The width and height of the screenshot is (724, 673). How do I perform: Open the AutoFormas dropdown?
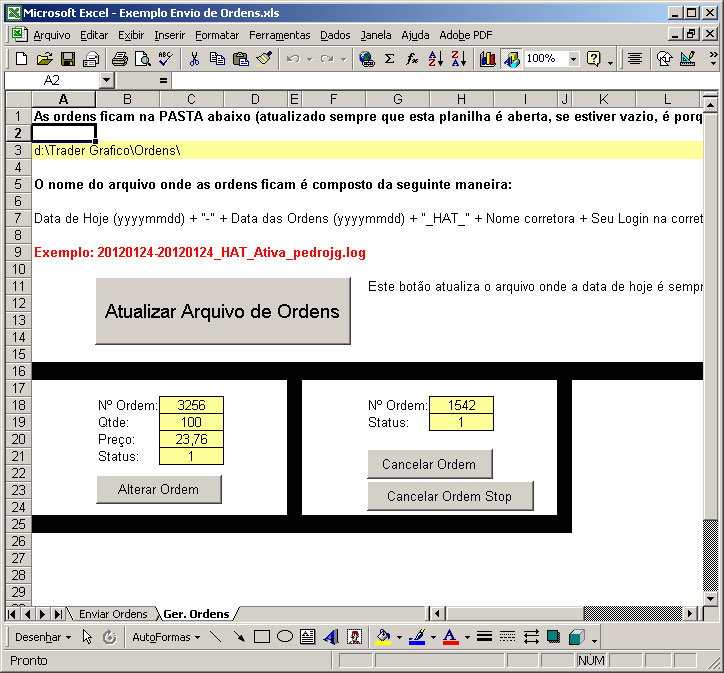click(x=166, y=637)
